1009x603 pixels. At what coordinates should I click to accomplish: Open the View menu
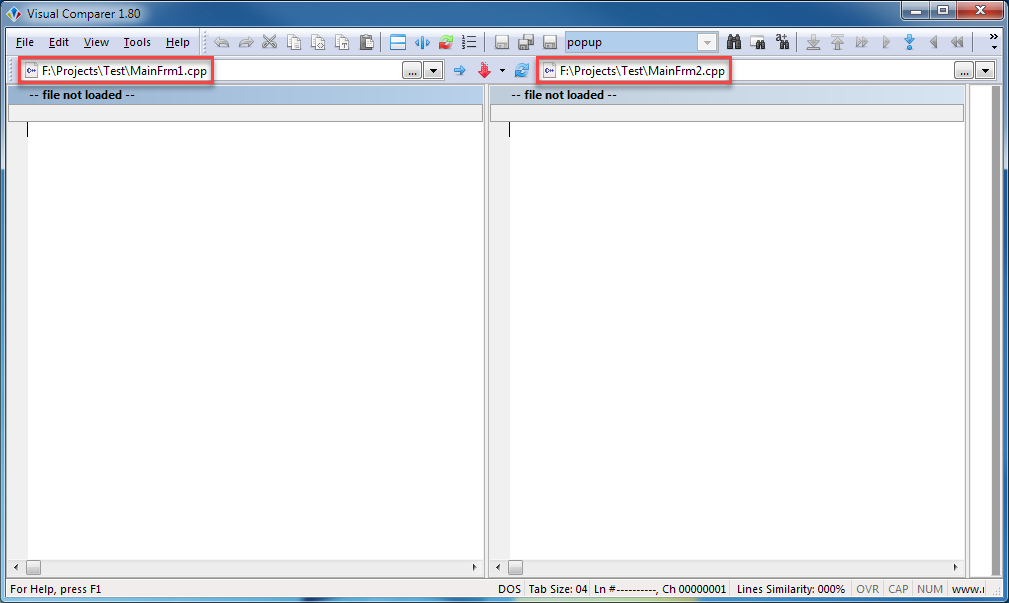[x=96, y=42]
